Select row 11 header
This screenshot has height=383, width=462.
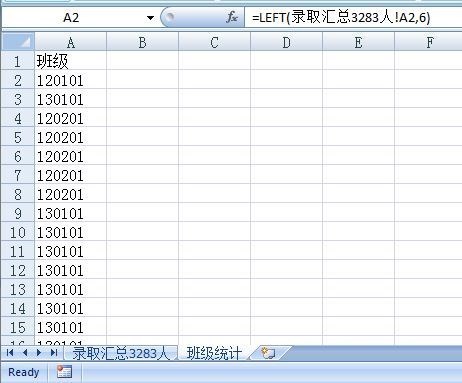(18, 251)
